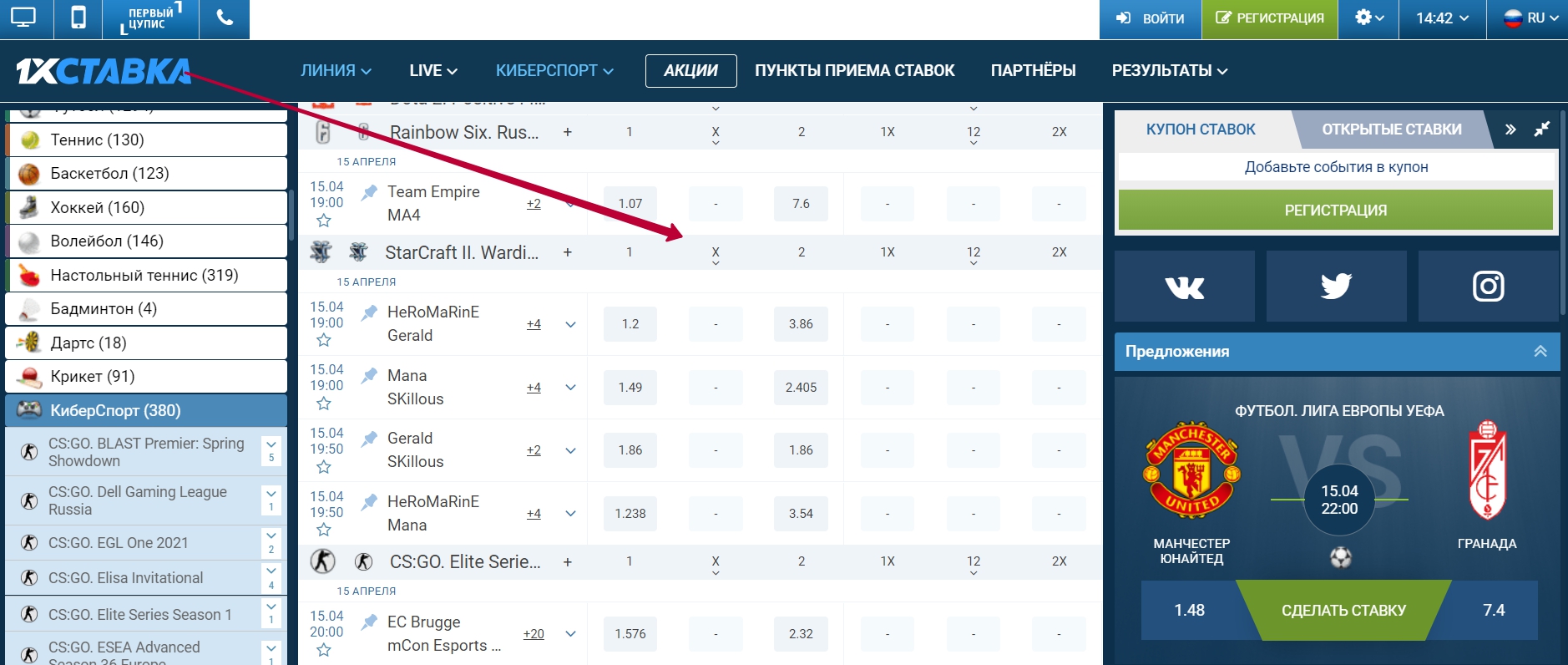Viewport: 1568px width, 665px height.
Task: Open the Первый ЦУПИС icon
Action: [x=150, y=18]
